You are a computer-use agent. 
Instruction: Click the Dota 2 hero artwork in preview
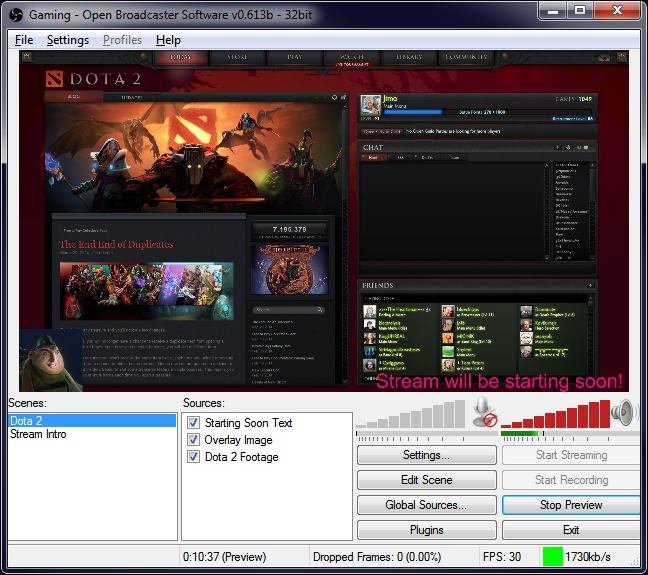click(193, 158)
